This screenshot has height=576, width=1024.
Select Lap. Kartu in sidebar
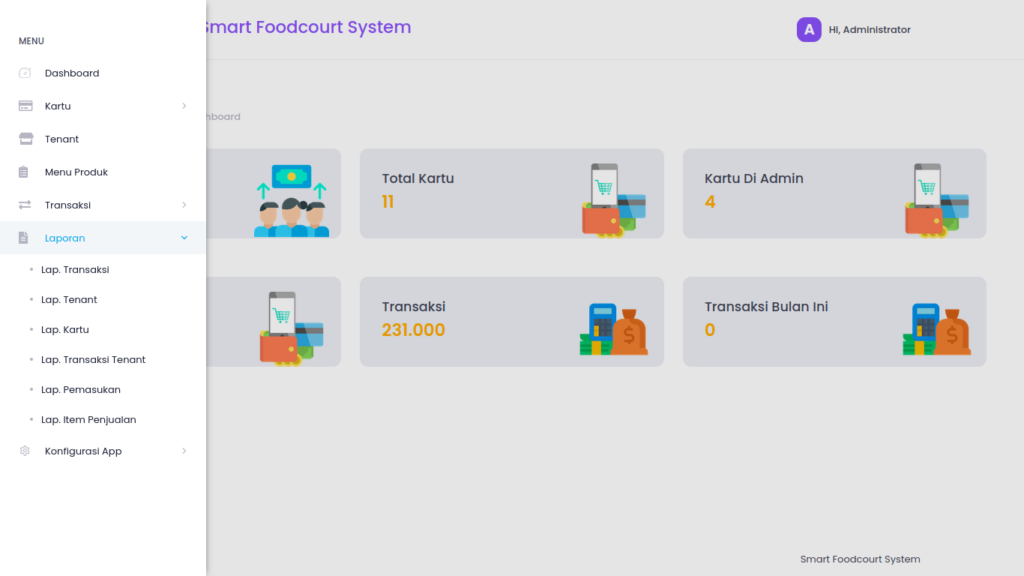(x=65, y=329)
